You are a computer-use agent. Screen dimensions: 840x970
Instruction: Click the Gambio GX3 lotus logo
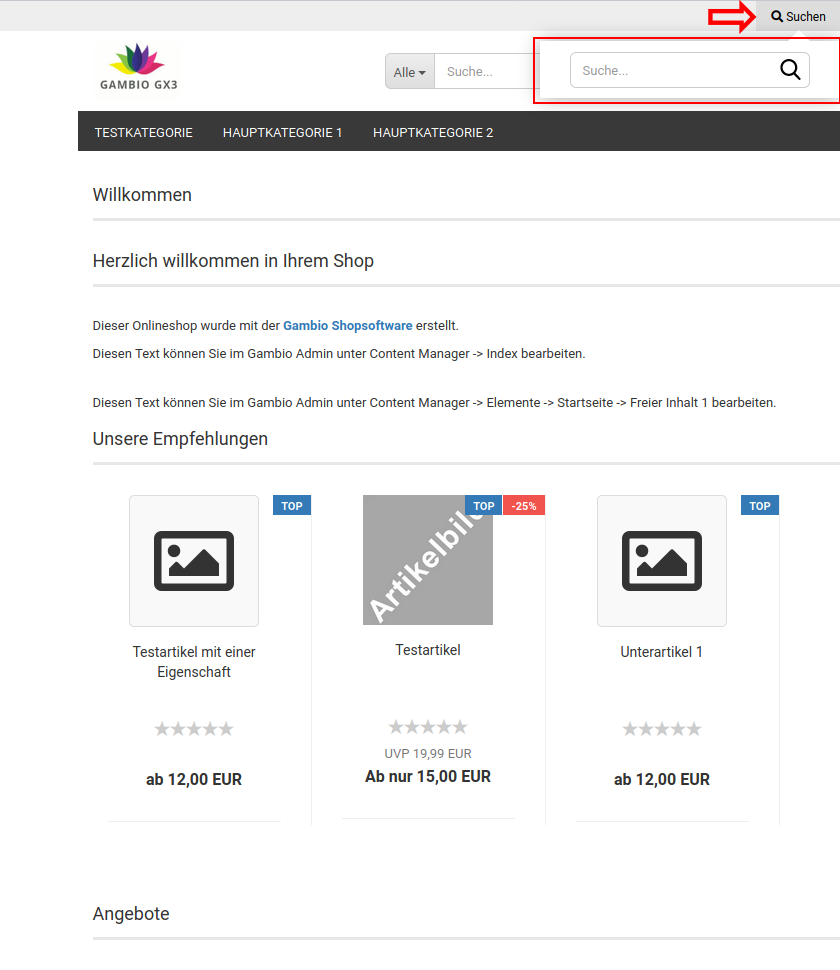click(x=138, y=67)
